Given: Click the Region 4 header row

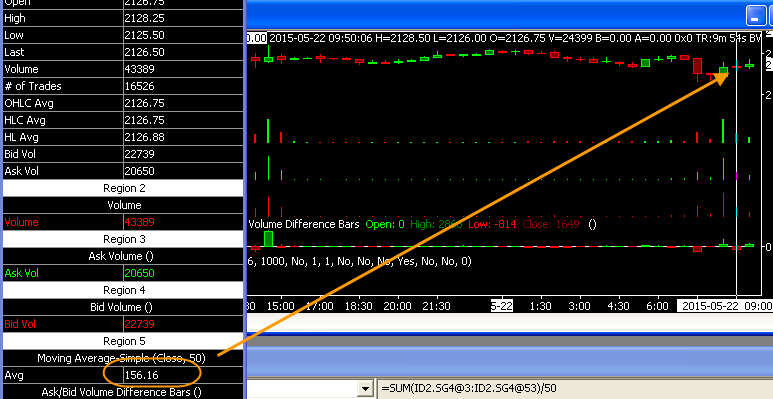Looking at the screenshot, I should click(x=123, y=290).
